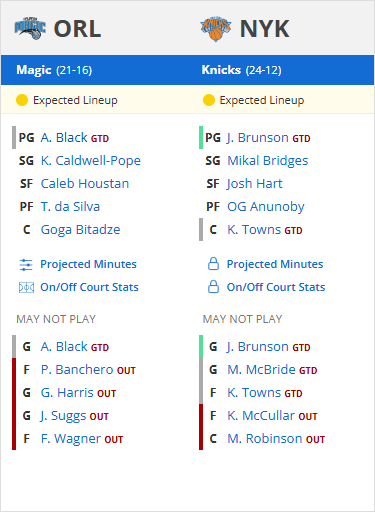Click the New York Knicks team logo
This screenshot has width=375, height=512.
pyautogui.click(x=216, y=29)
